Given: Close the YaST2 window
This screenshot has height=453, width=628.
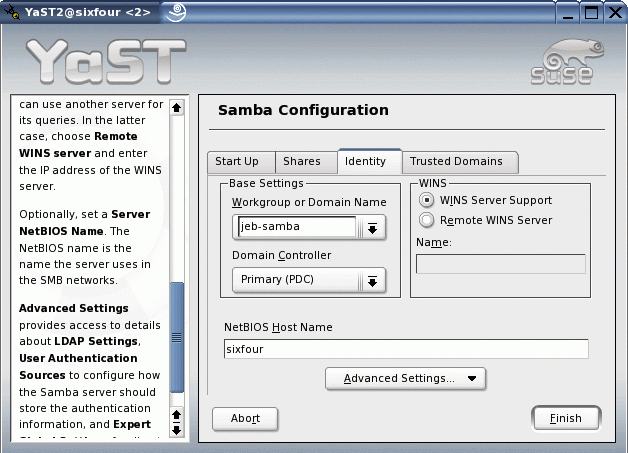Looking at the screenshot, I should [x=615, y=13].
